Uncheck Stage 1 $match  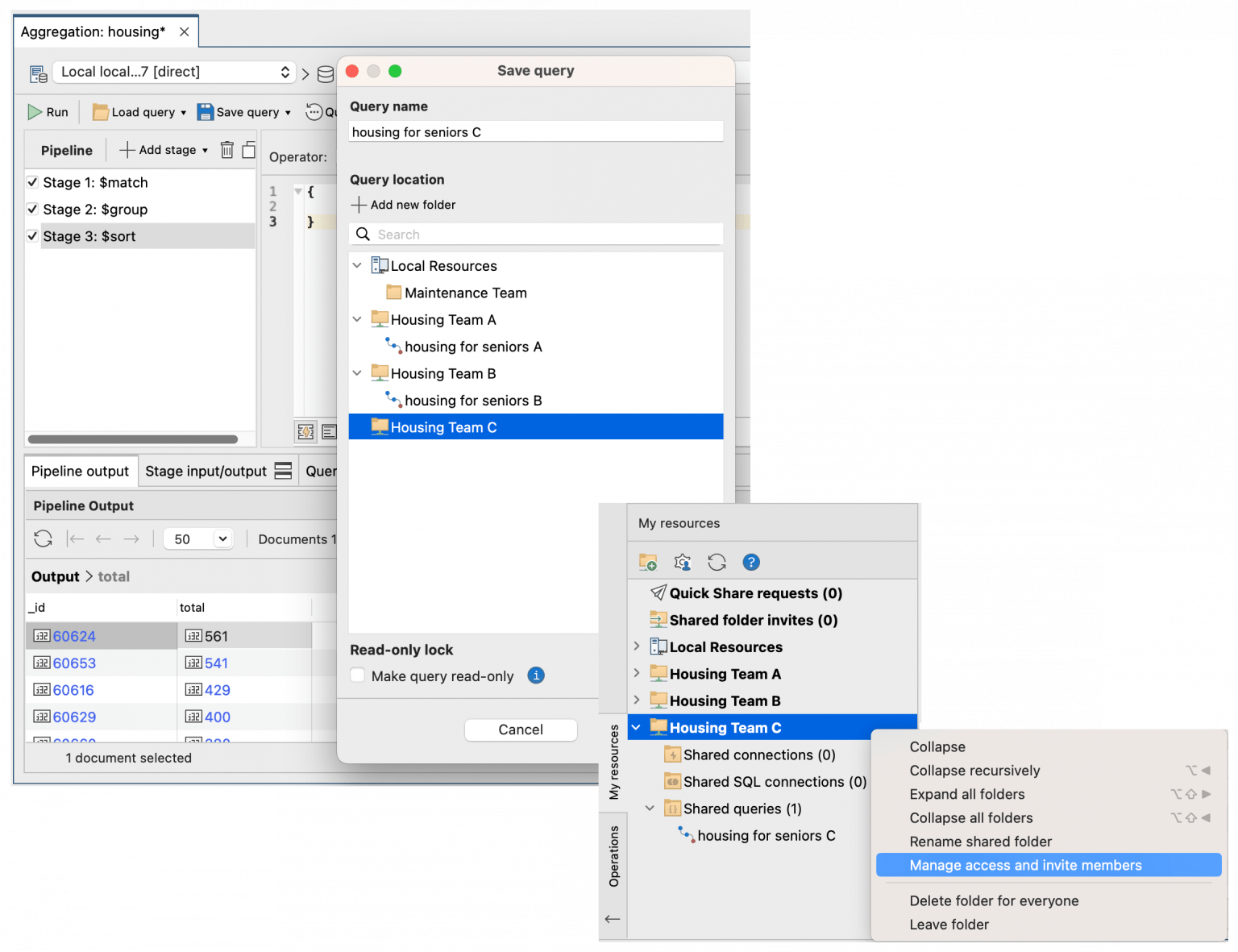tap(32, 182)
